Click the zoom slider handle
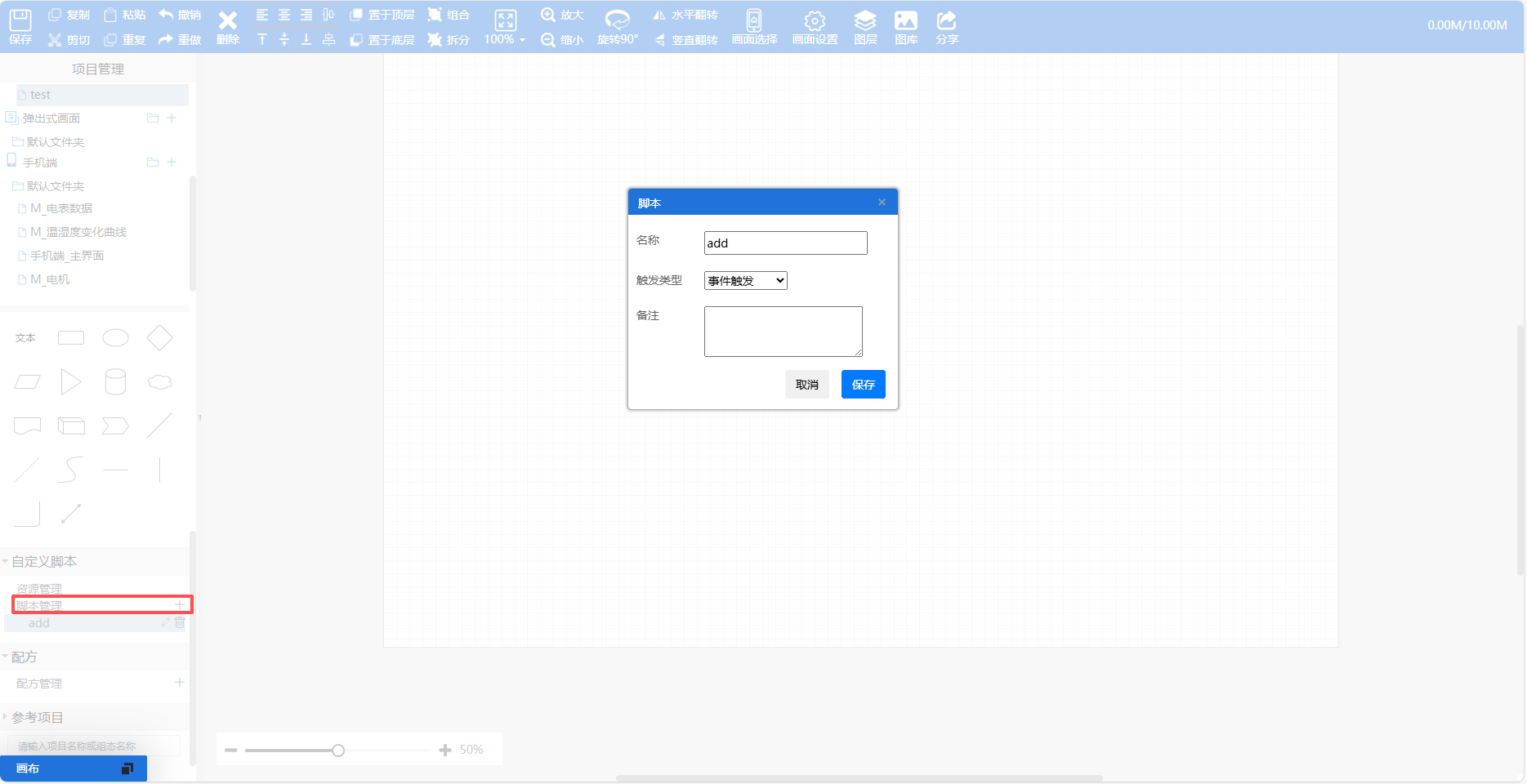The image size is (1527, 784). (x=338, y=751)
